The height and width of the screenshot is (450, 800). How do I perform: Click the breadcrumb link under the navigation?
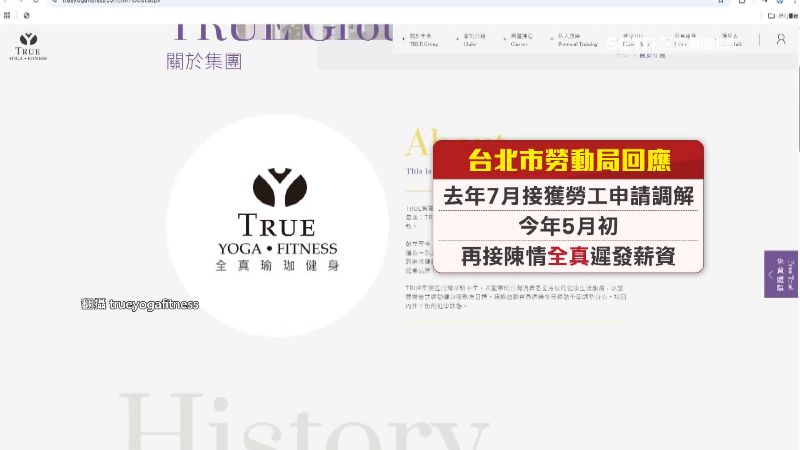pyautogui.click(x=653, y=56)
